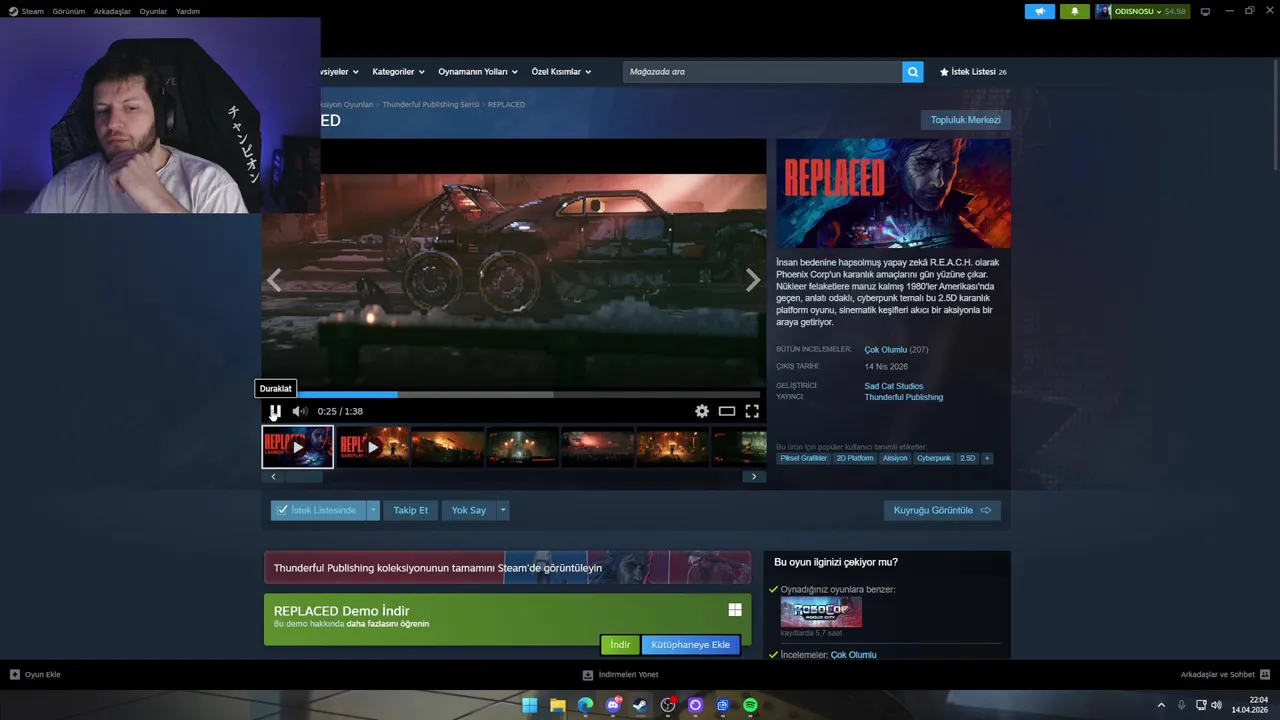Select second gameplay trailer thumbnail

tap(372, 447)
